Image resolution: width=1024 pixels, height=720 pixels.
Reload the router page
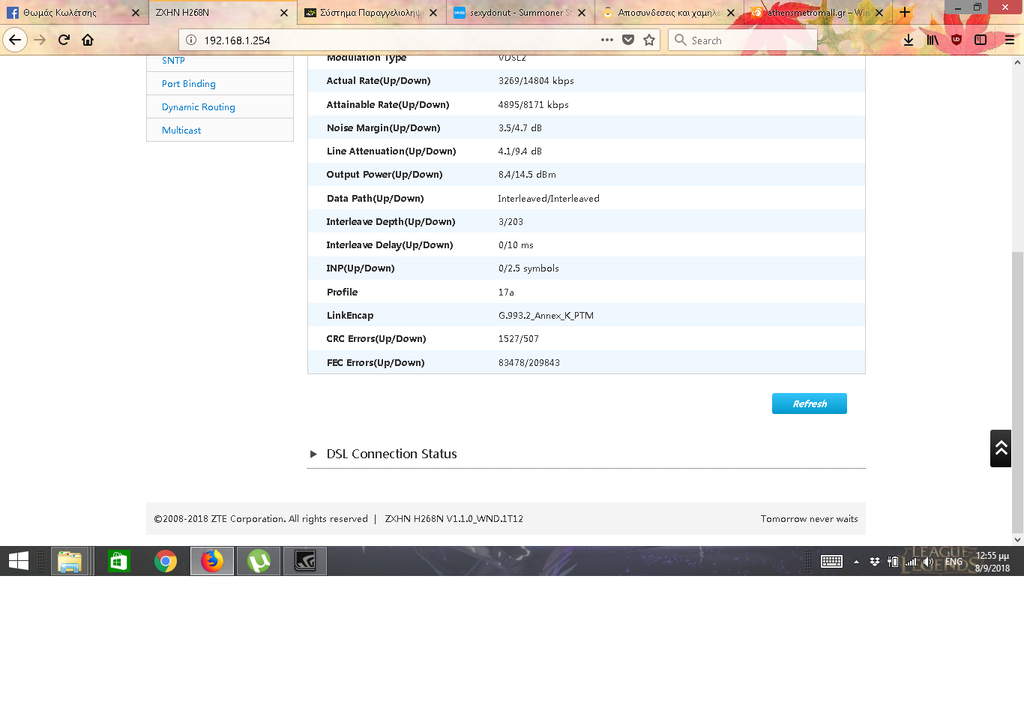click(64, 40)
